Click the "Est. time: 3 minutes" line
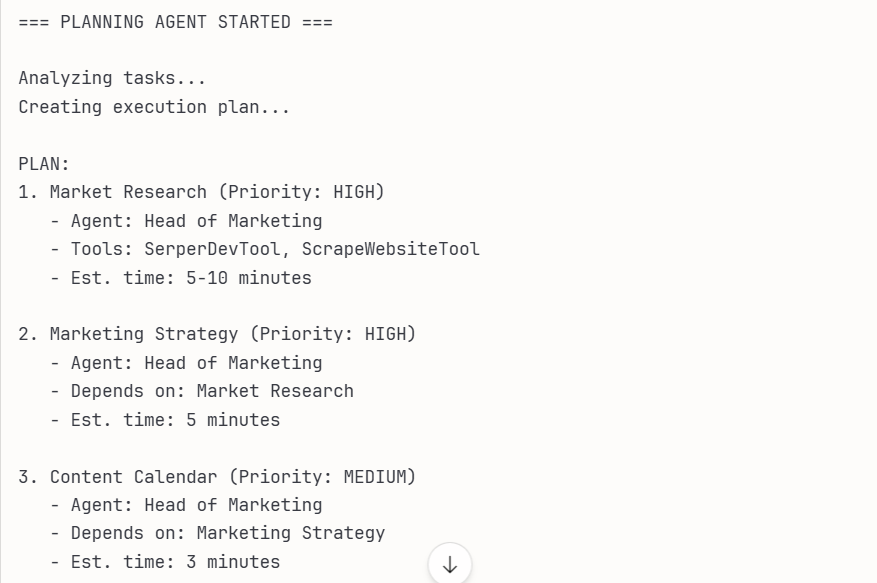Screen dimensions: 877x583 165,562
